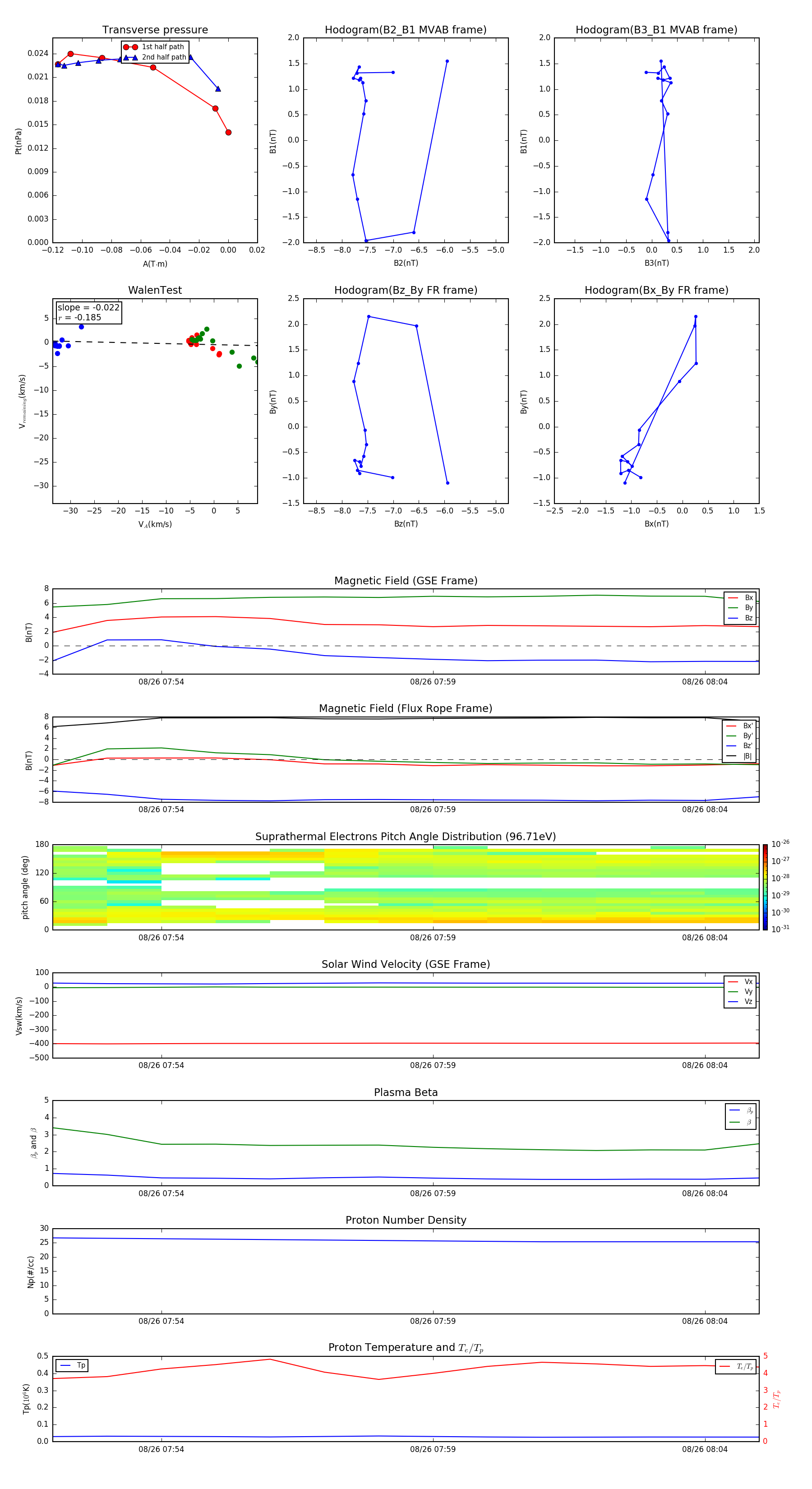The image size is (812, 1489).
Task: Select the '1st half path' legend entry
Action: (154, 47)
